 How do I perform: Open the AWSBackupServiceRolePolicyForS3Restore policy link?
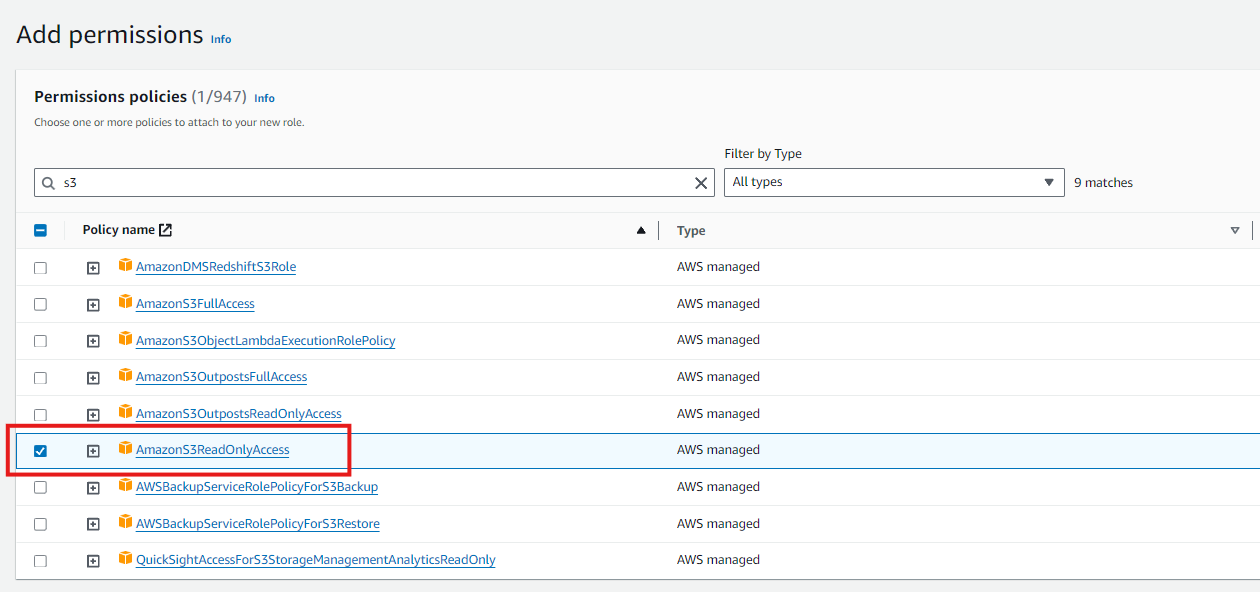click(x=257, y=524)
